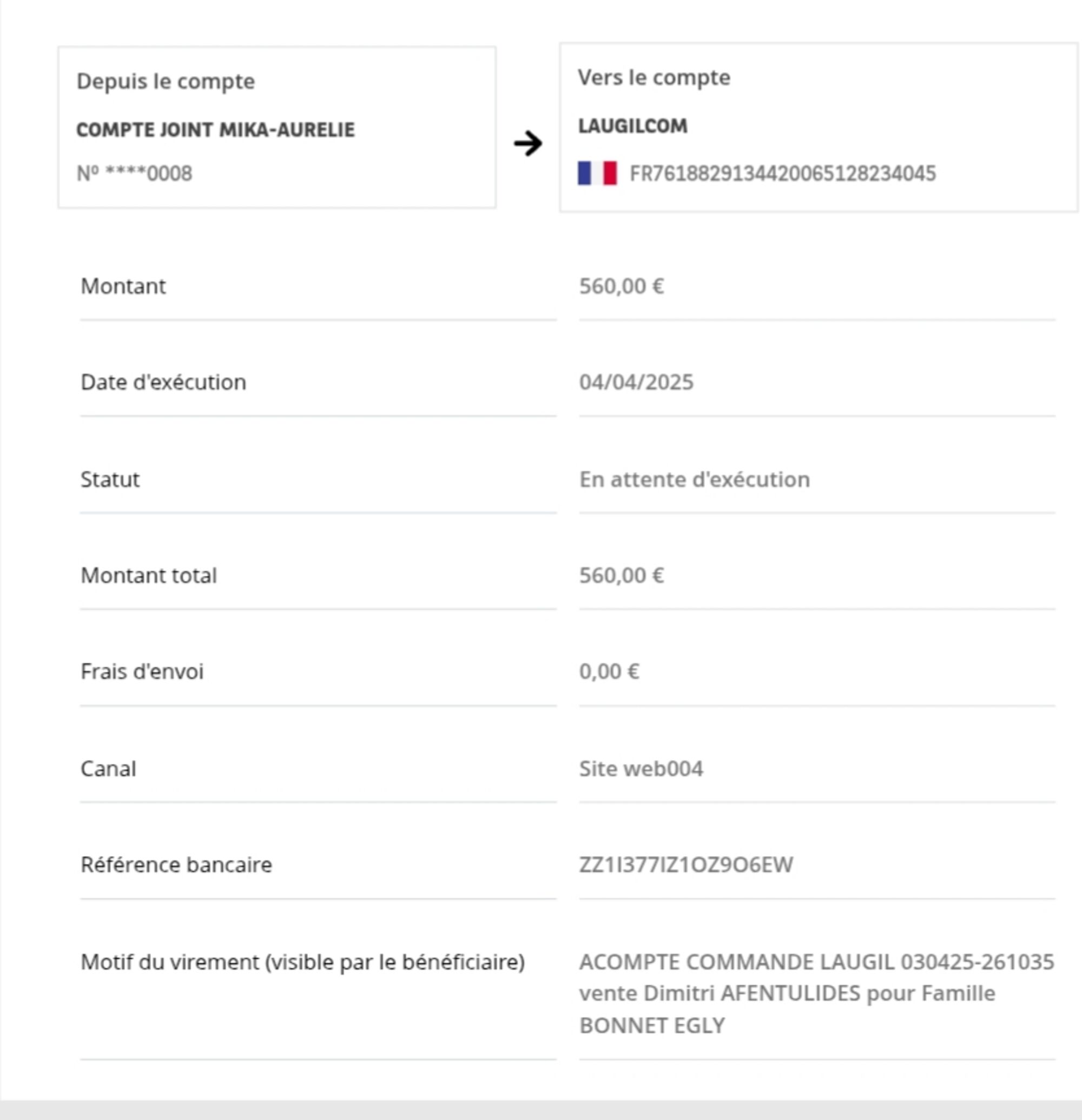
Task: Click the 'Montant total' label
Action: pyautogui.click(x=149, y=576)
